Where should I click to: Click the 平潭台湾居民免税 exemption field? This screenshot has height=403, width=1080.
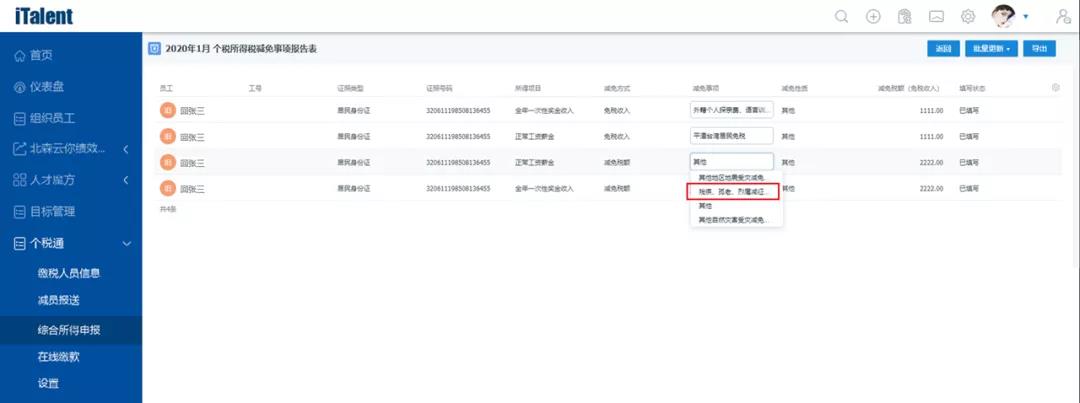click(732, 136)
